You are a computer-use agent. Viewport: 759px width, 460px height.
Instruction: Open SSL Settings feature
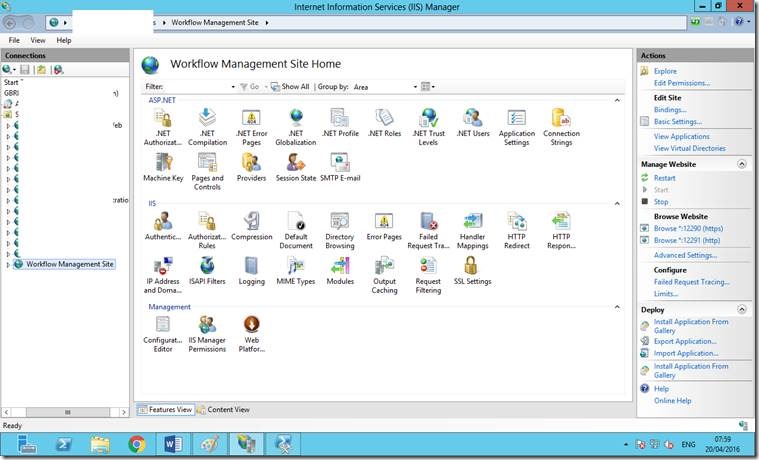(472, 271)
